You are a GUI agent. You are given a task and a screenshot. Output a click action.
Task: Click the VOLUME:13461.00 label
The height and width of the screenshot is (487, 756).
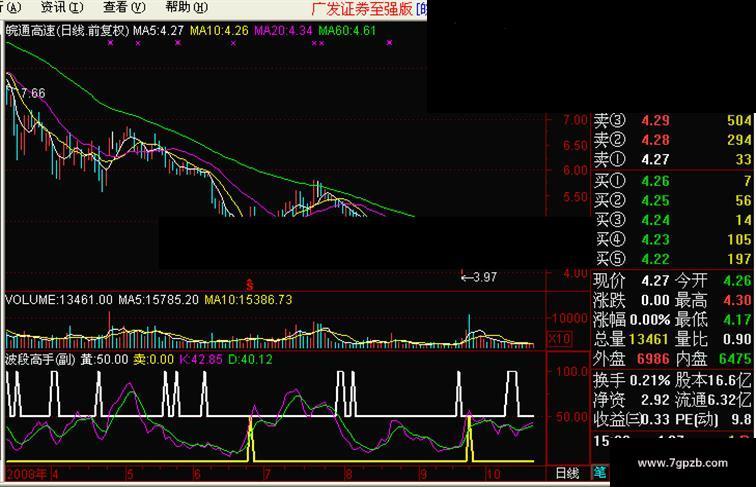pyautogui.click(x=58, y=299)
